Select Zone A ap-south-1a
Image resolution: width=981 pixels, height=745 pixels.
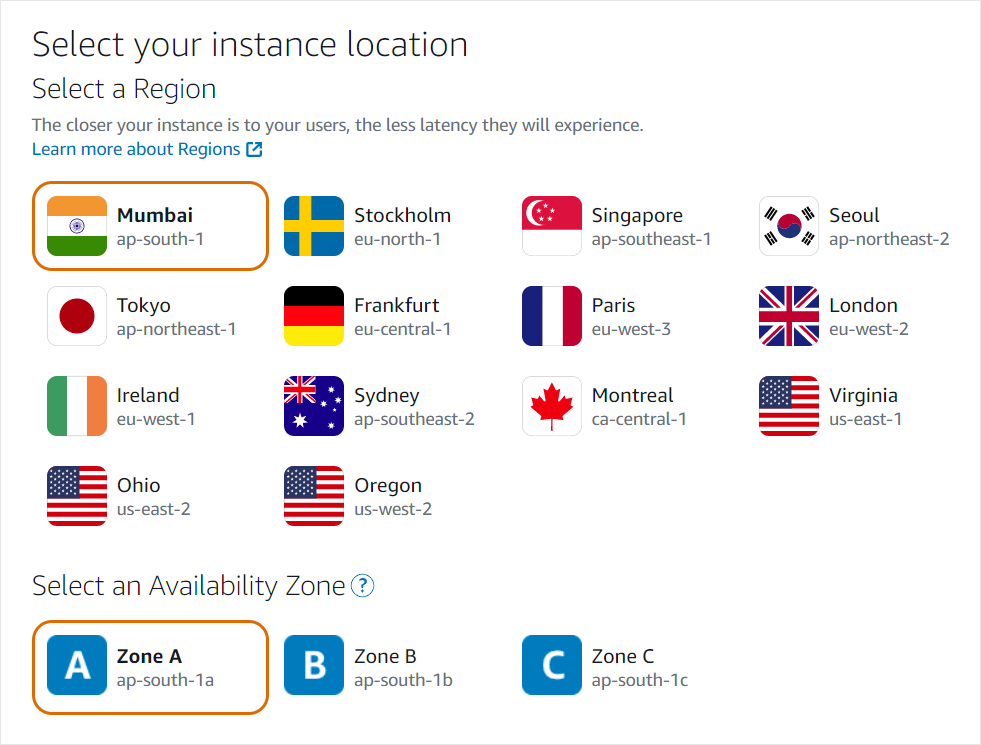(150, 667)
